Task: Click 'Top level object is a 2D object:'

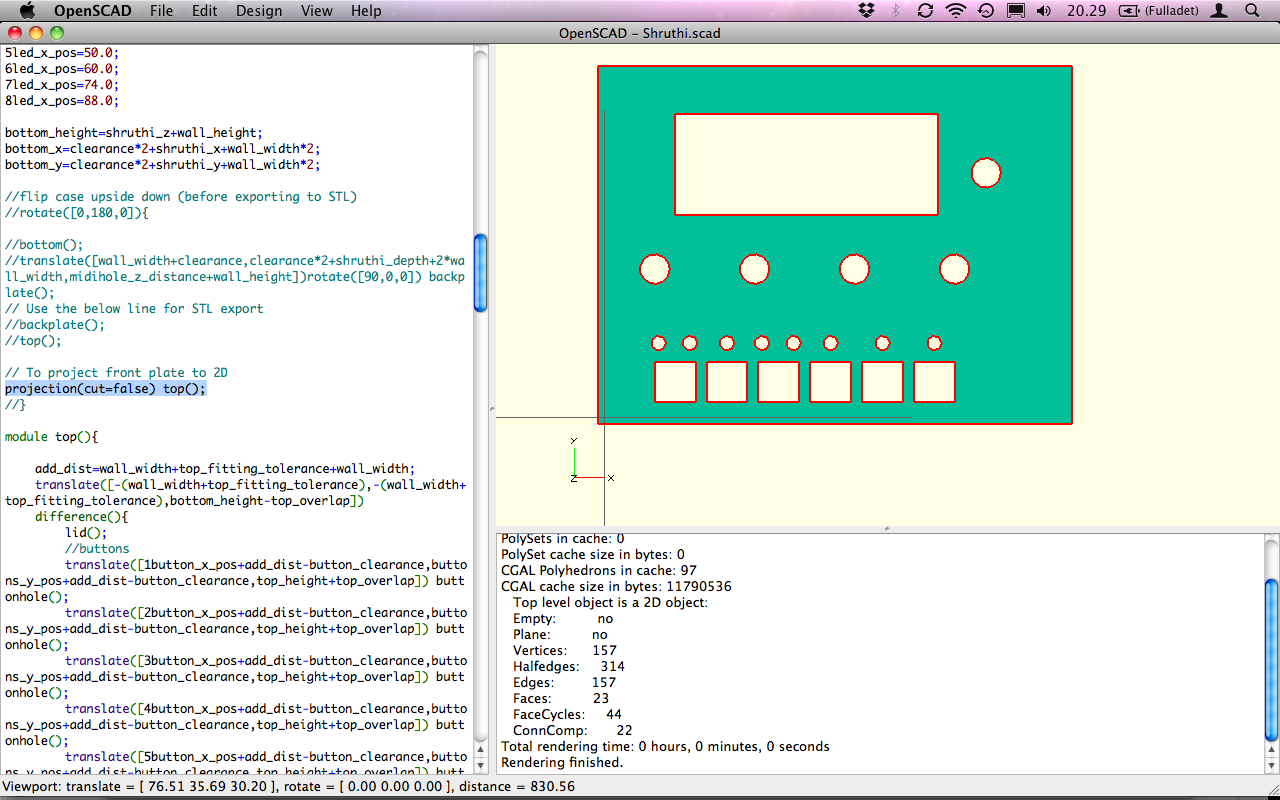Action: (610, 603)
